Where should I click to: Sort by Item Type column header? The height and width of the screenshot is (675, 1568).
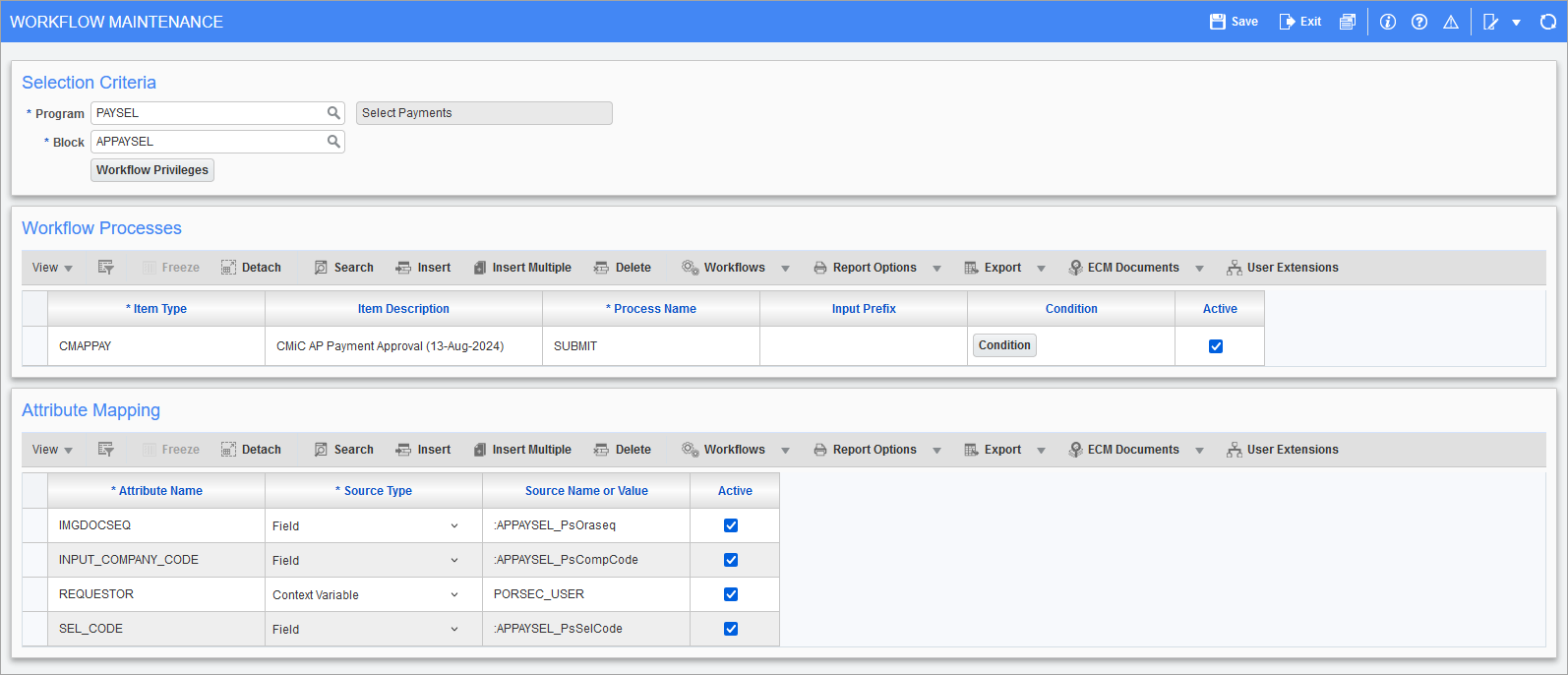[156, 309]
